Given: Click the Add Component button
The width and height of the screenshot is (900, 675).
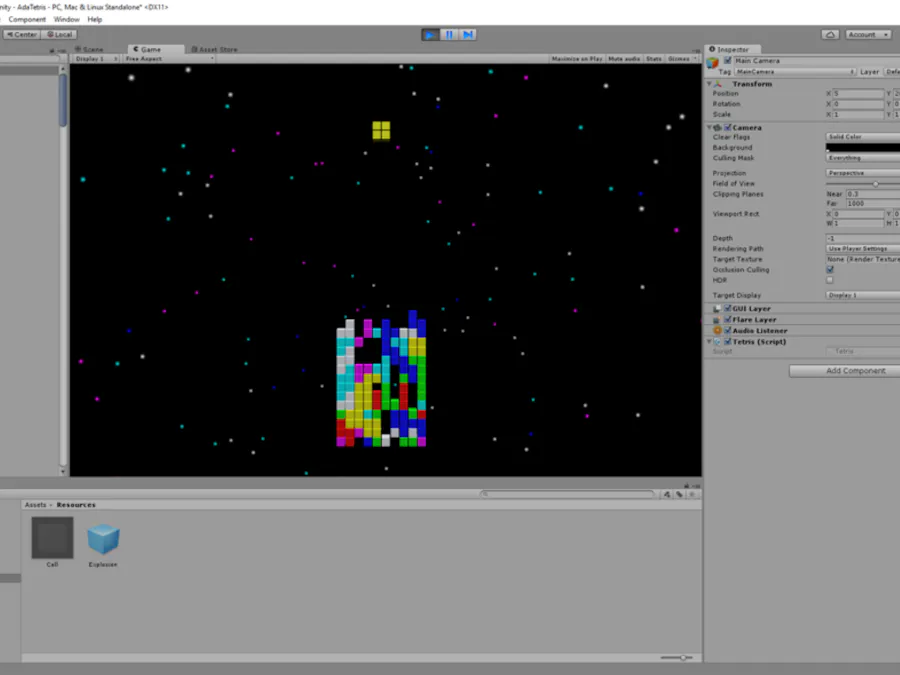Looking at the screenshot, I should point(844,371).
